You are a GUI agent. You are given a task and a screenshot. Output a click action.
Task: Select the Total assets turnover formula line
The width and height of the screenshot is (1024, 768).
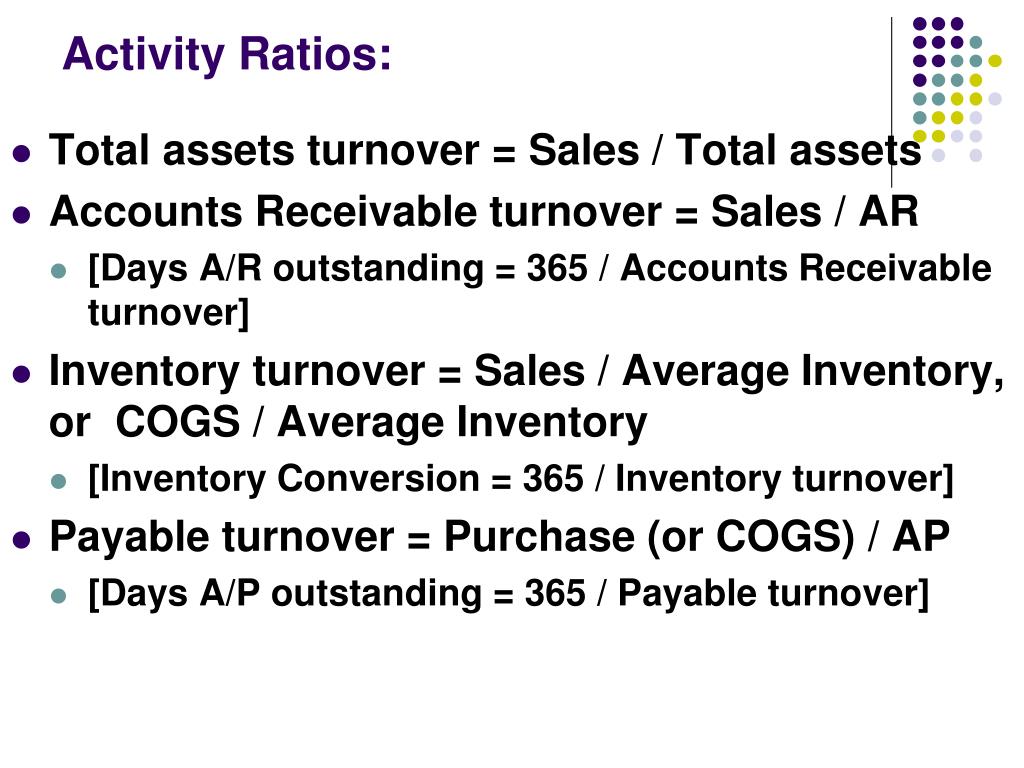point(485,150)
